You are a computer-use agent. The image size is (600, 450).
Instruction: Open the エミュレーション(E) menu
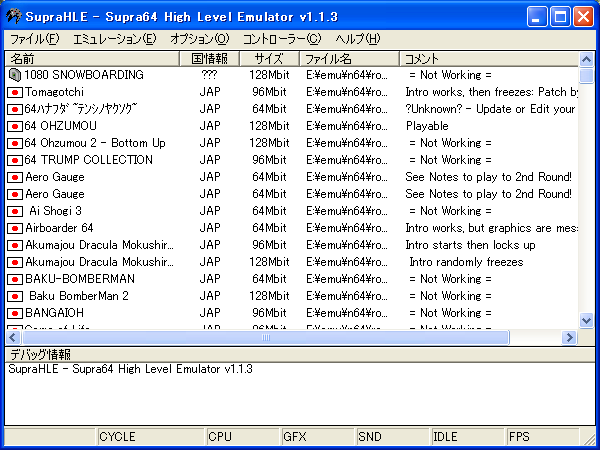coord(115,39)
